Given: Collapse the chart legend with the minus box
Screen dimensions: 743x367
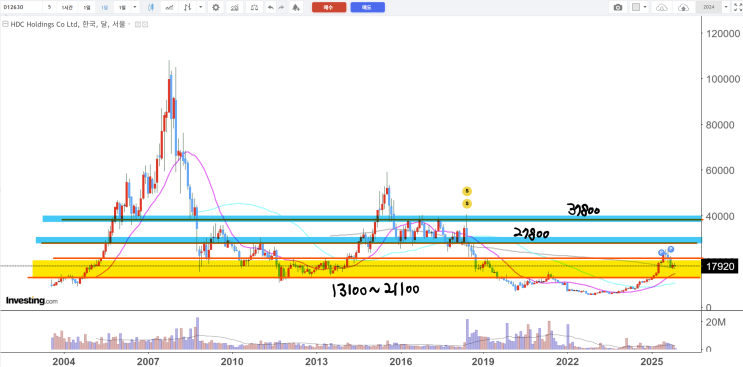Looking at the screenshot, I should click(x=5, y=24).
